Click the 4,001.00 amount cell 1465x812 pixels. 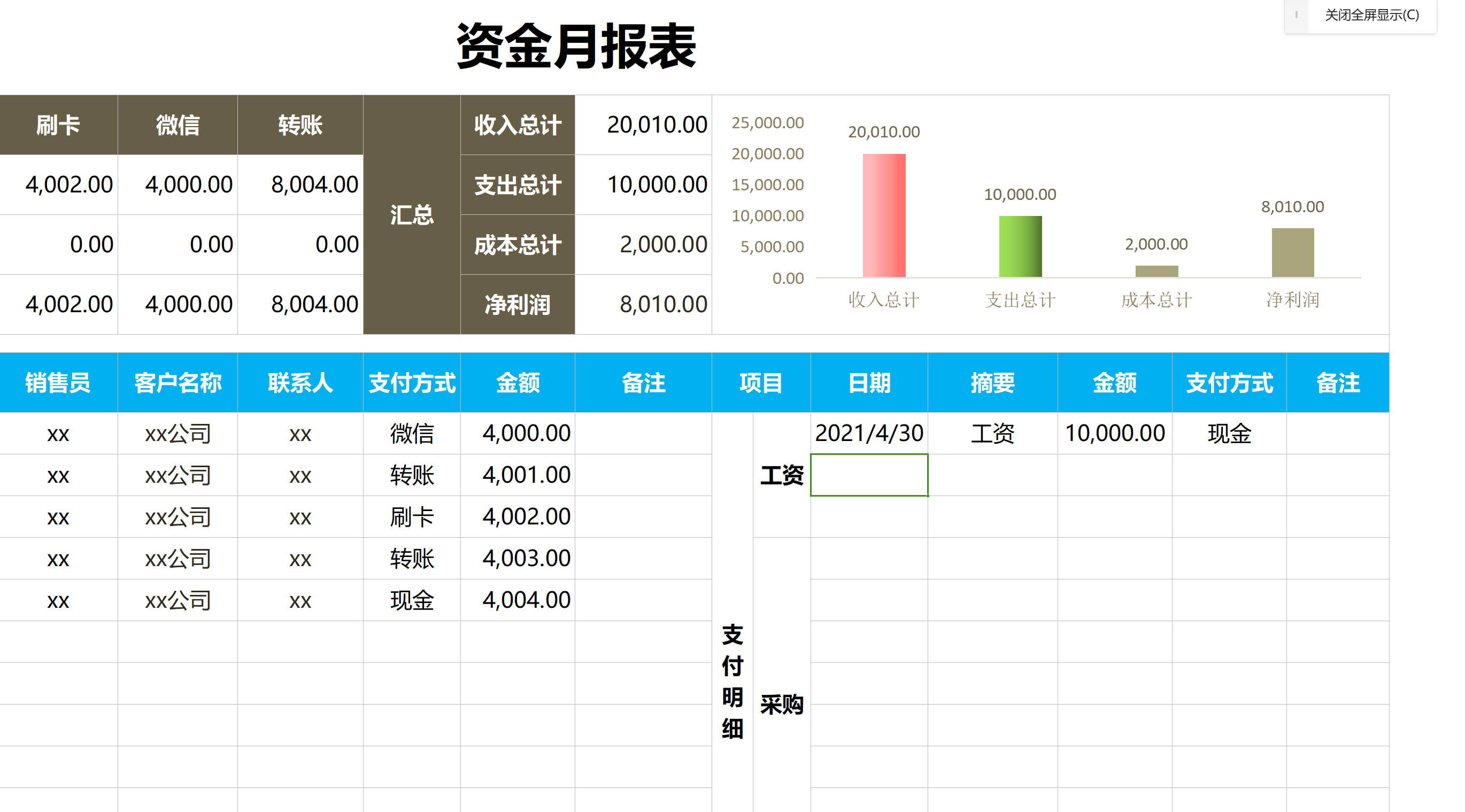click(518, 475)
